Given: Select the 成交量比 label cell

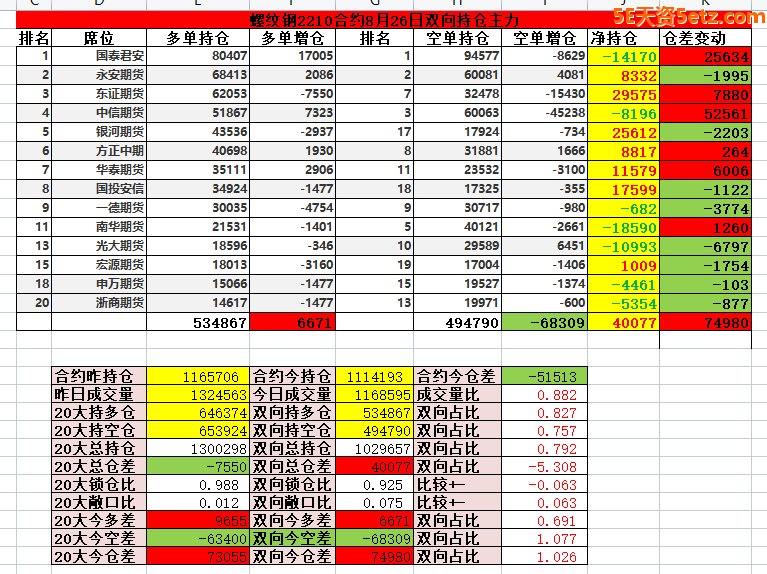Looking at the screenshot, I should click(x=457, y=394).
